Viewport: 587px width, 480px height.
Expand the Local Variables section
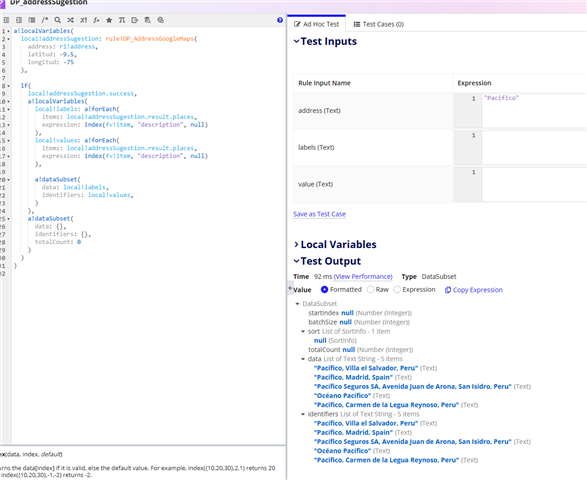[296, 244]
